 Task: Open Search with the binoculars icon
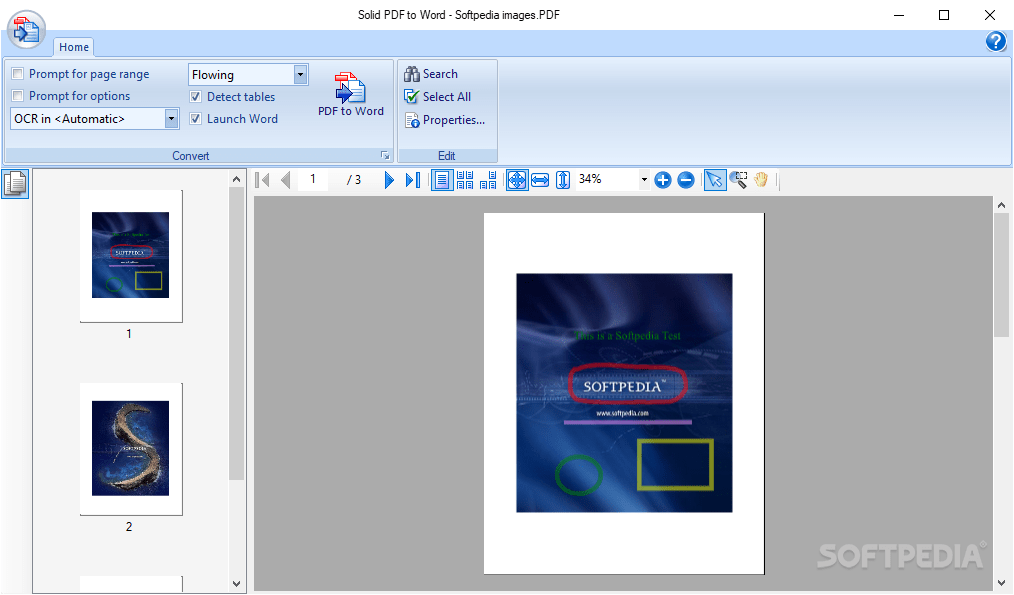(412, 74)
